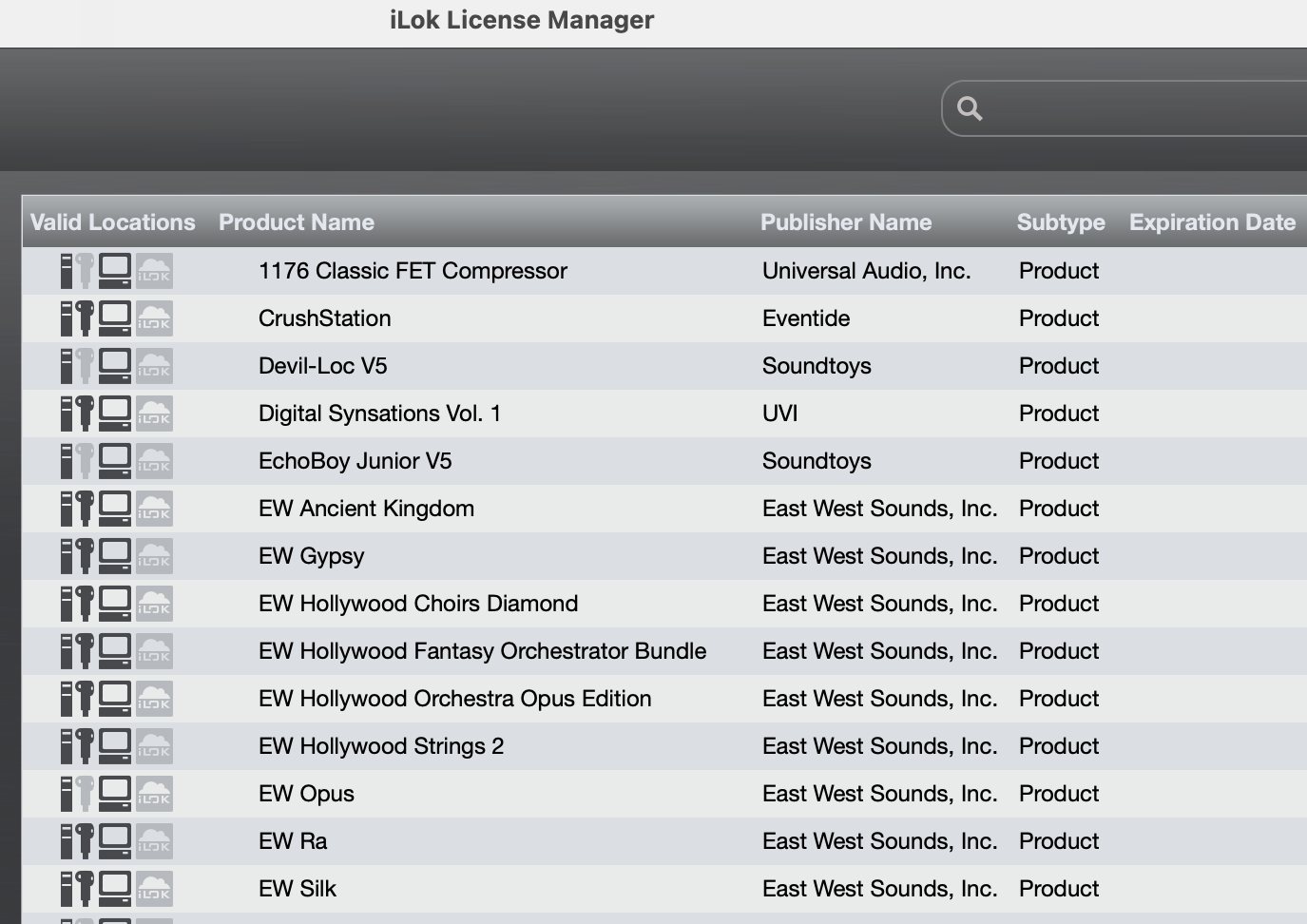Viewport: 1307px width, 924px height.
Task: Select the CrushStation license row
Action: [x=664, y=318]
